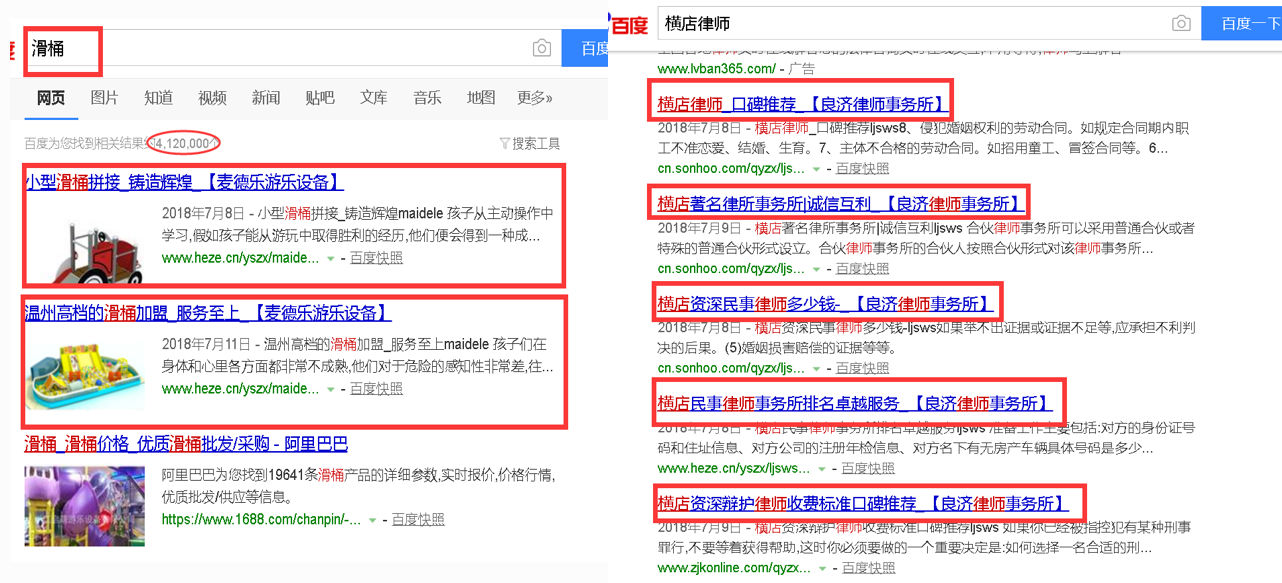Expand URL dropdown arrow under 小型滑桶拼接 result
This screenshot has width=1282, height=583.
(331, 259)
